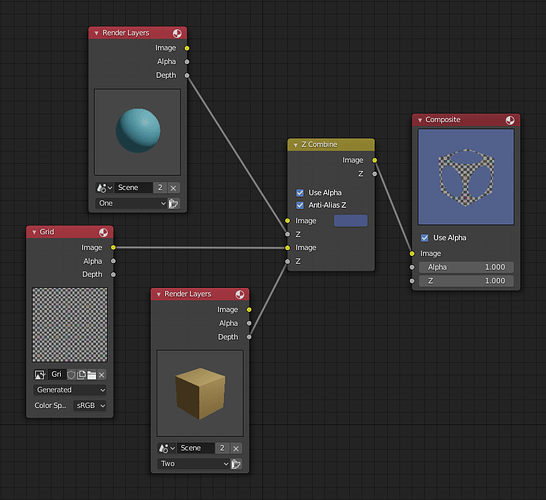Image resolution: width=546 pixels, height=500 pixels.
Task: Collapse the Composite node
Action: tap(420, 120)
